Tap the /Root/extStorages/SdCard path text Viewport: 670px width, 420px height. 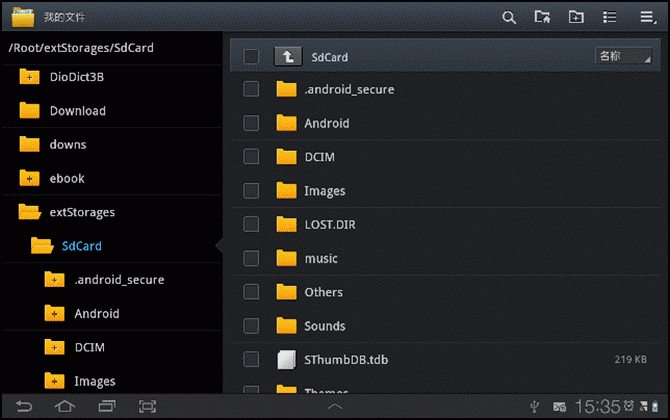[81, 48]
